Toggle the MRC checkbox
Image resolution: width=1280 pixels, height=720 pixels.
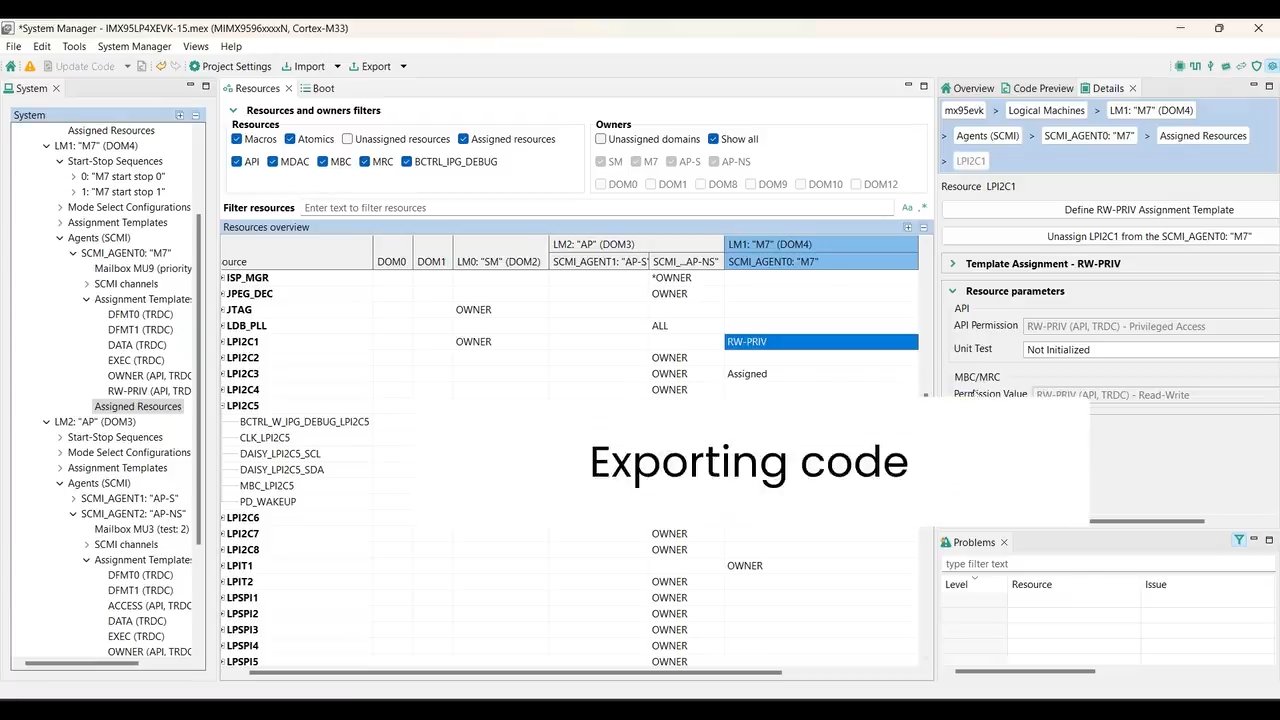[x=365, y=161]
